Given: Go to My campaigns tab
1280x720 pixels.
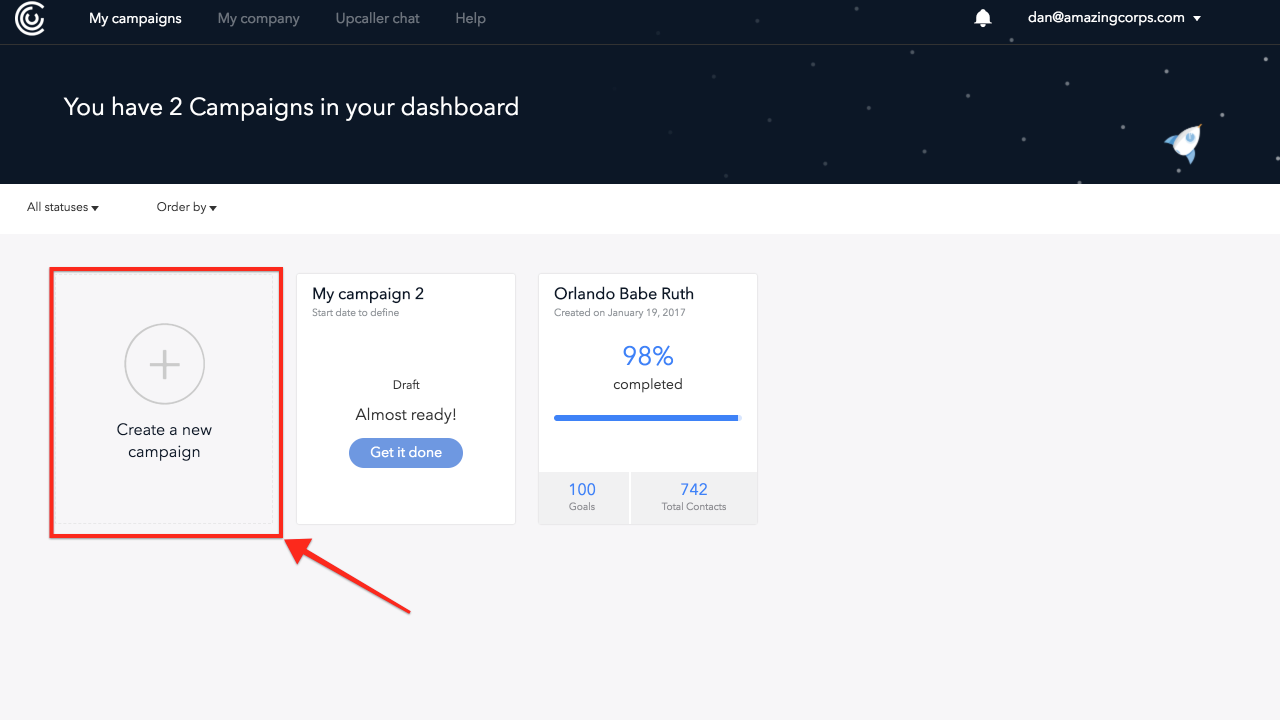Looking at the screenshot, I should [135, 18].
